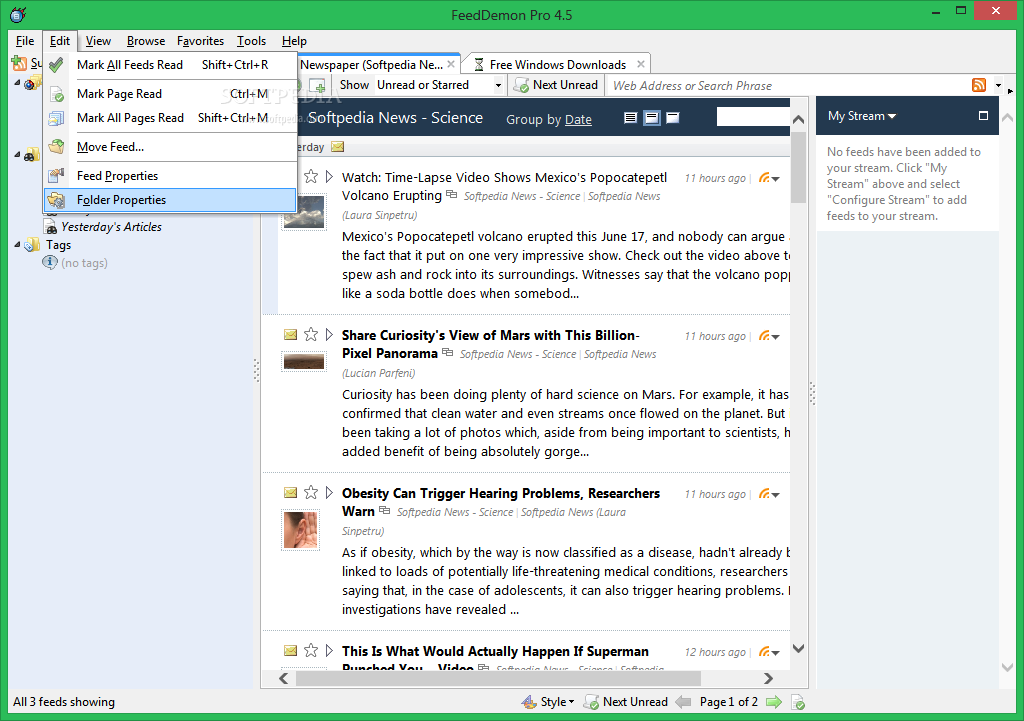The width and height of the screenshot is (1024, 721).
Task: Click the RSS feed icon in address bar
Action: pyautogui.click(x=978, y=85)
